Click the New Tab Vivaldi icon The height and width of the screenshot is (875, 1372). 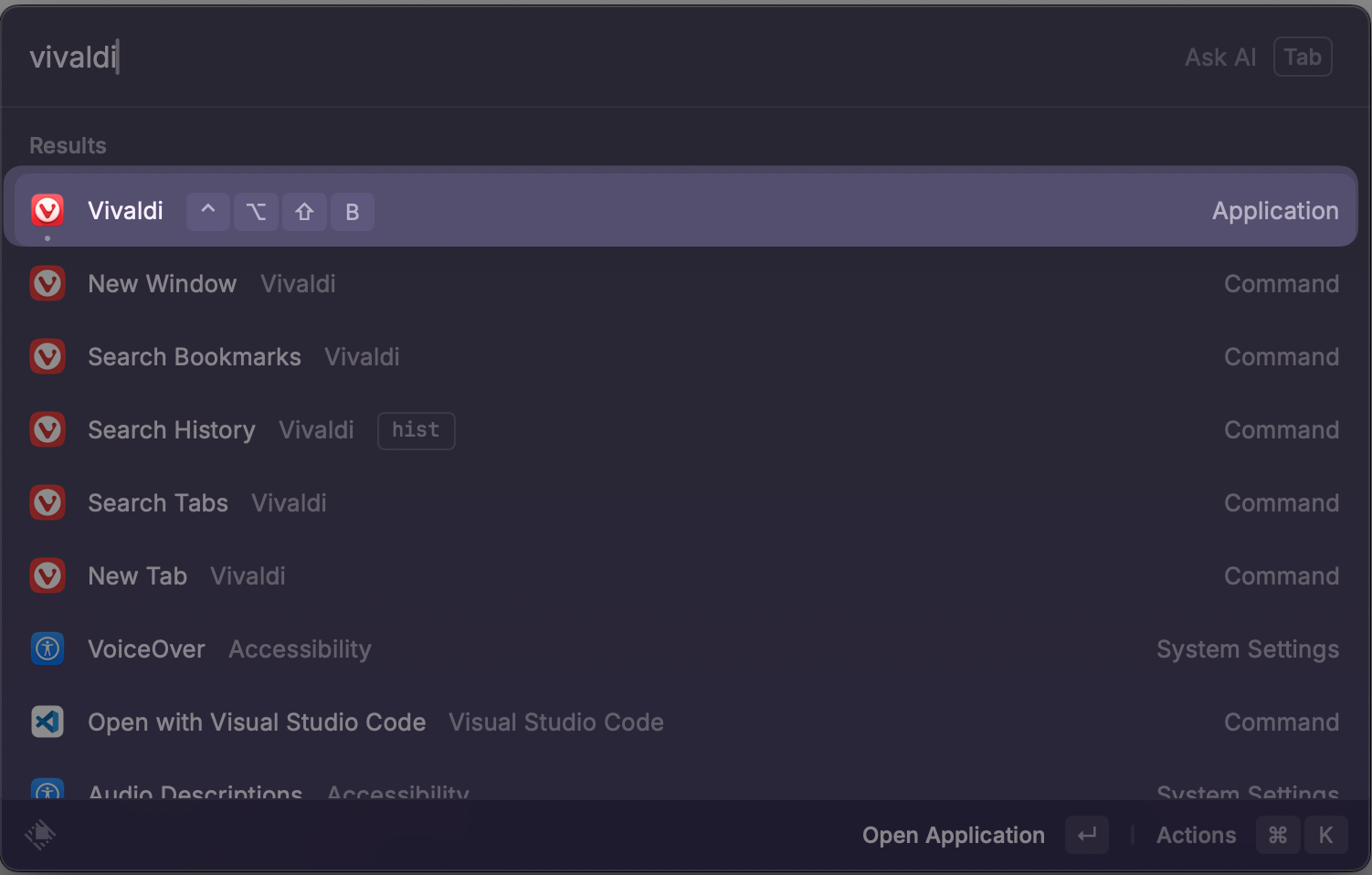(47, 575)
